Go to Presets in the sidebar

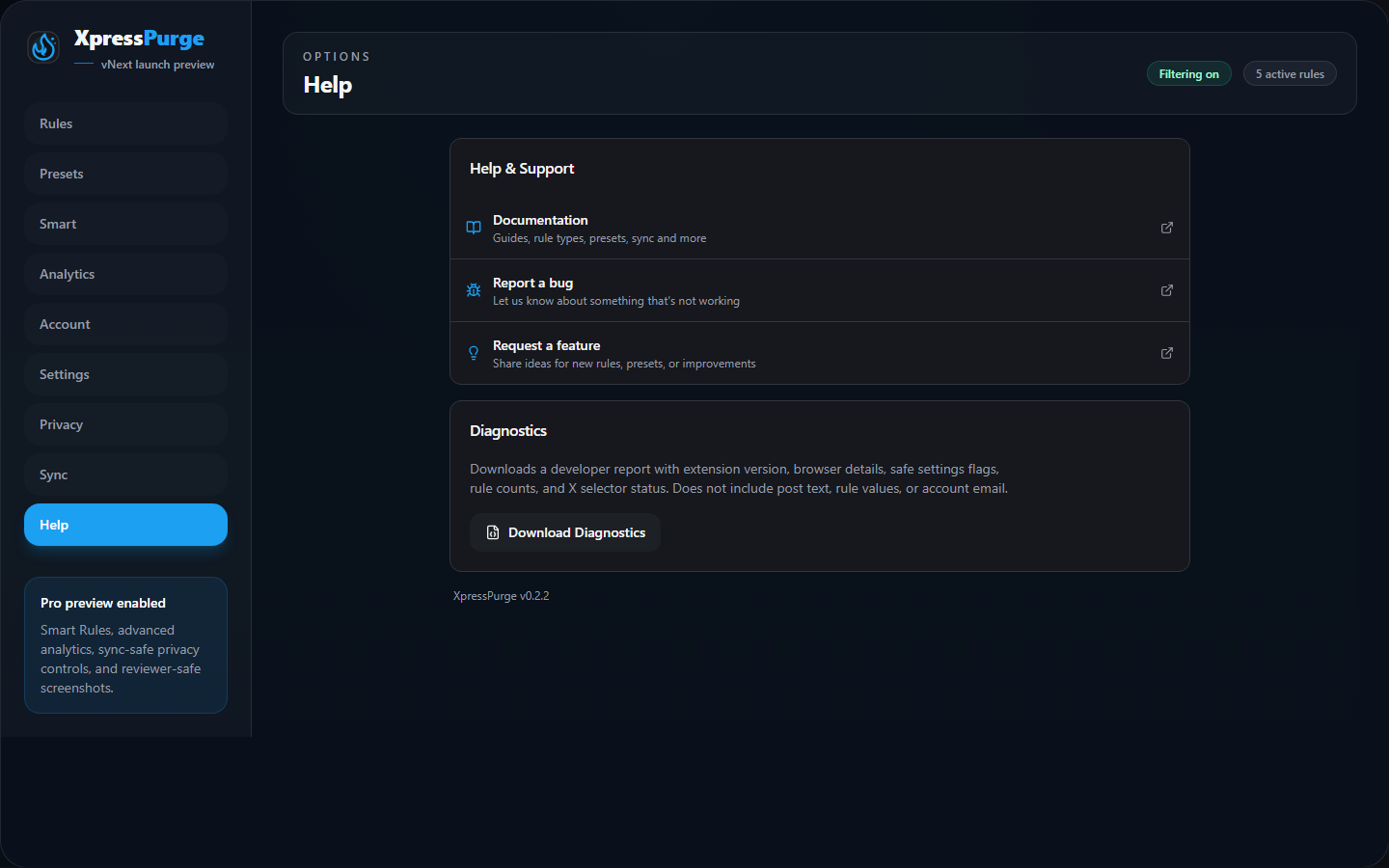[125, 174]
